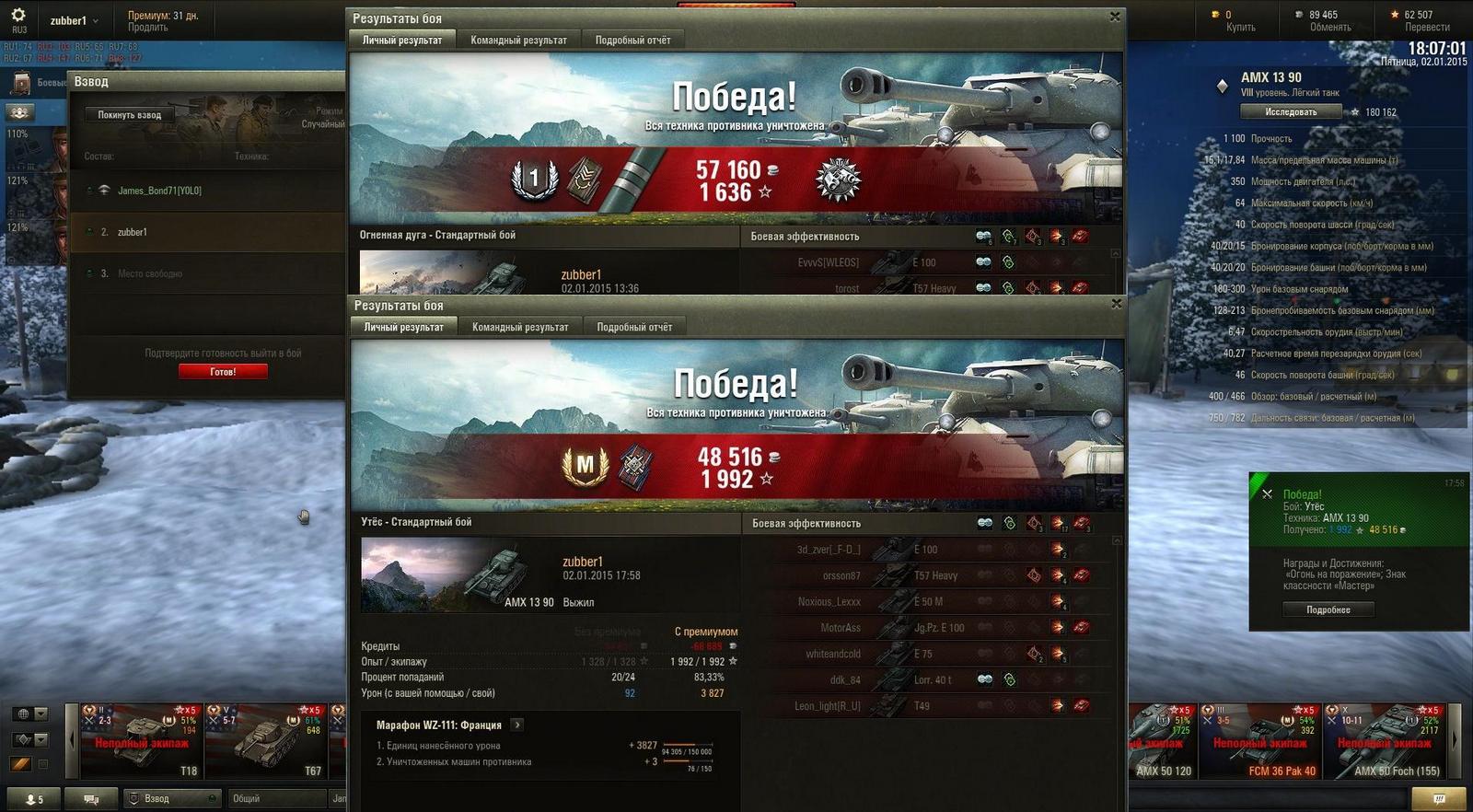Viewport: 1473px width, 812px height.
Task: Toggle the small checkbox beside the orange filter icon
Action: point(42,763)
